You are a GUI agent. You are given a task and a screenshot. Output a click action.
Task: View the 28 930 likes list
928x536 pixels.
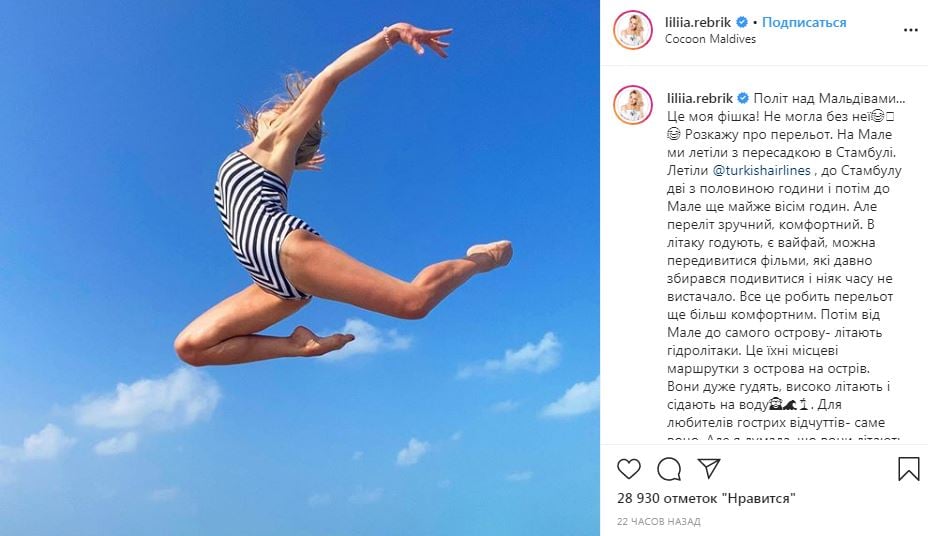pyautogui.click(x=706, y=498)
